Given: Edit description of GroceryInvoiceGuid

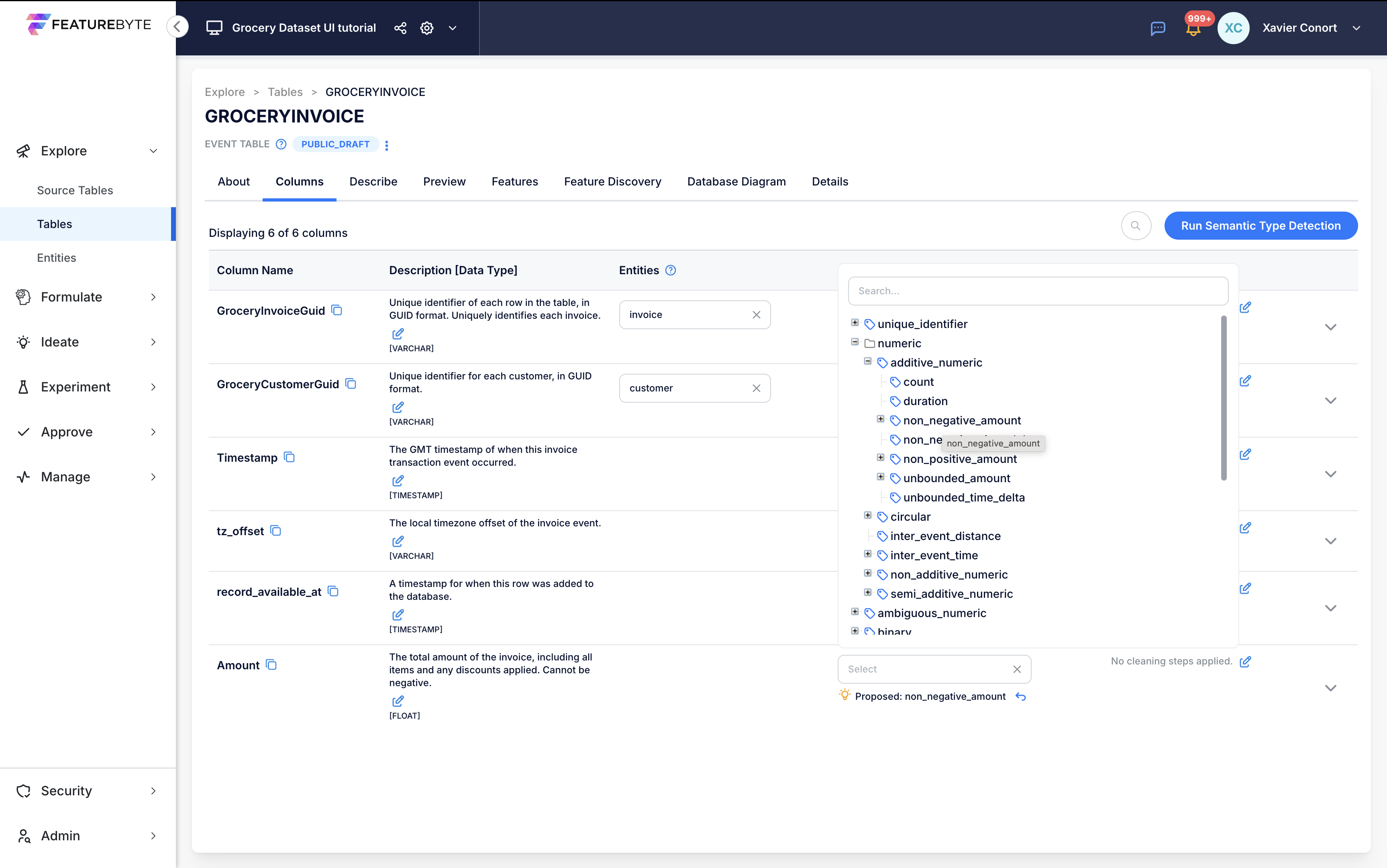Looking at the screenshot, I should click(x=398, y=334).
